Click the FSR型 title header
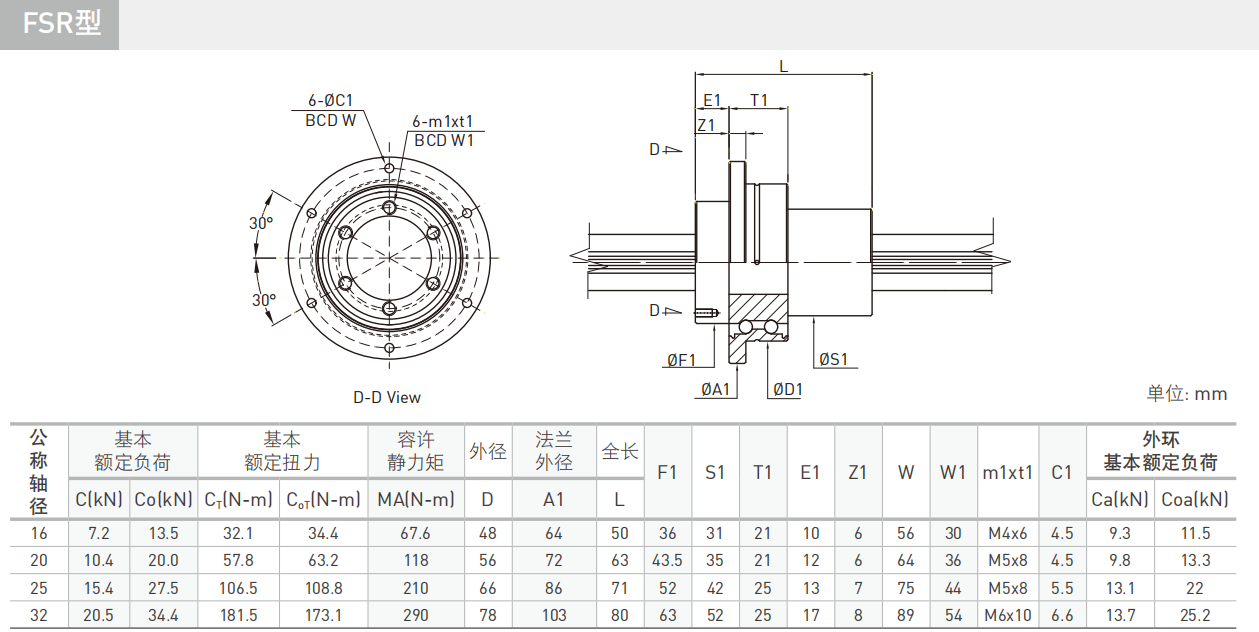 tap(61, 23)
